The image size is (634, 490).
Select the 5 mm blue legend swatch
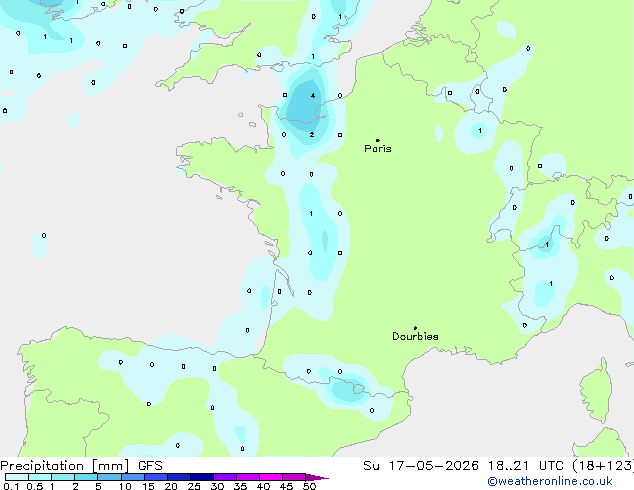pyautogui.click(x=109, y=477)
